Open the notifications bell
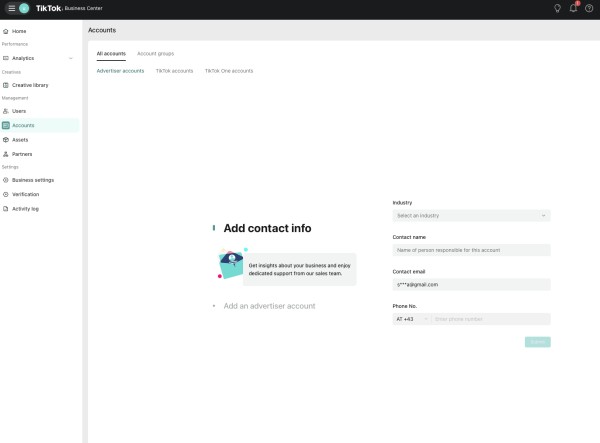The image size is (600, 443). pos(574,8)
